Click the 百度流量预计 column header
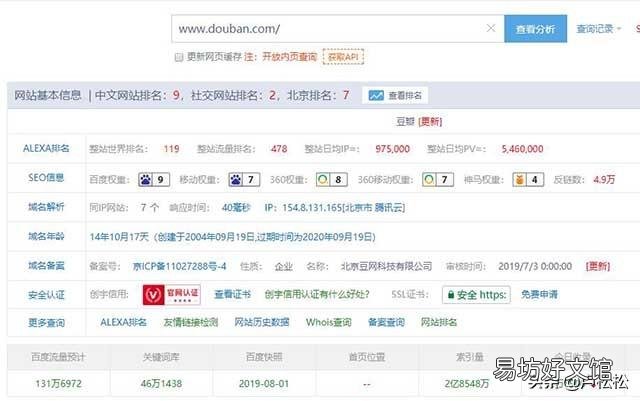Screen dimensions: 640x401 click(58, 357)
